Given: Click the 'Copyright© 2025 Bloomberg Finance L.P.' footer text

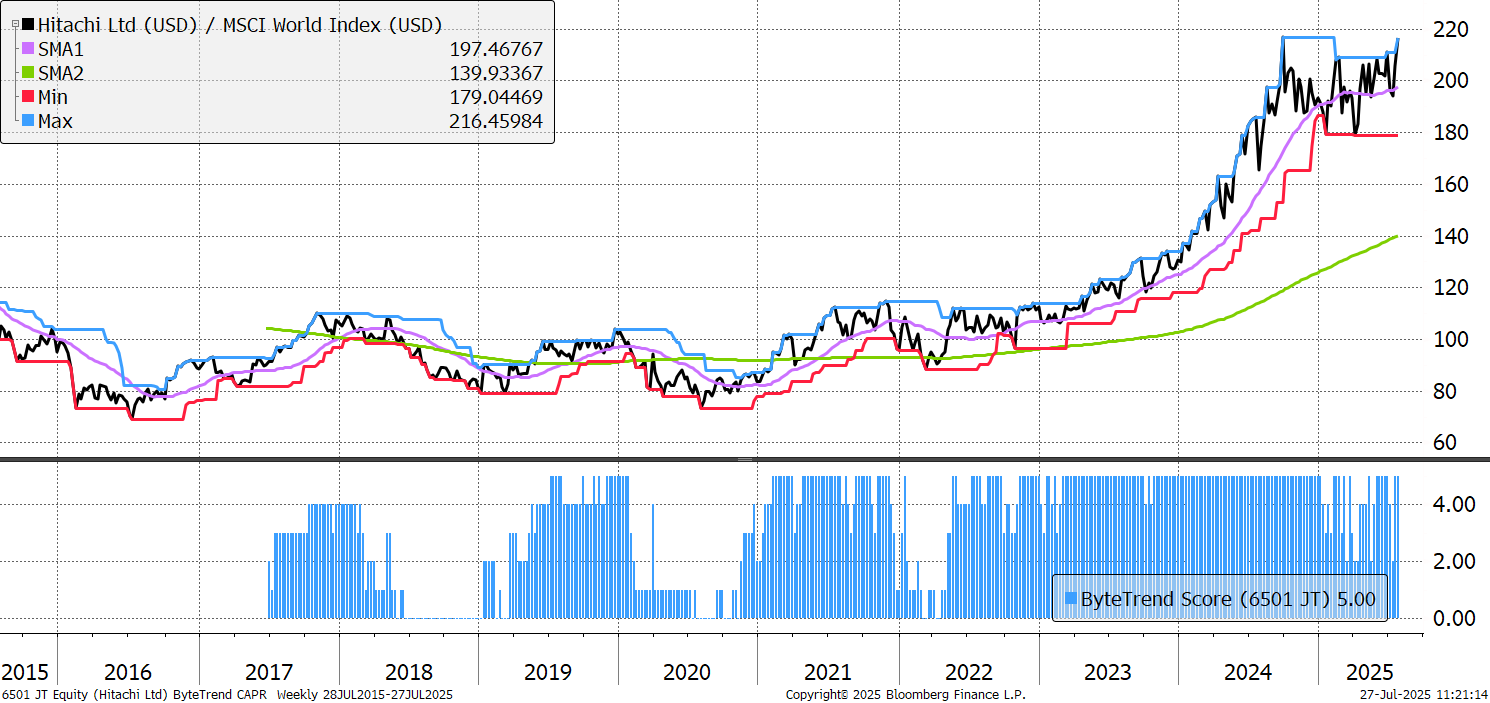Looking at the screenshot, I should coord(906,694).
